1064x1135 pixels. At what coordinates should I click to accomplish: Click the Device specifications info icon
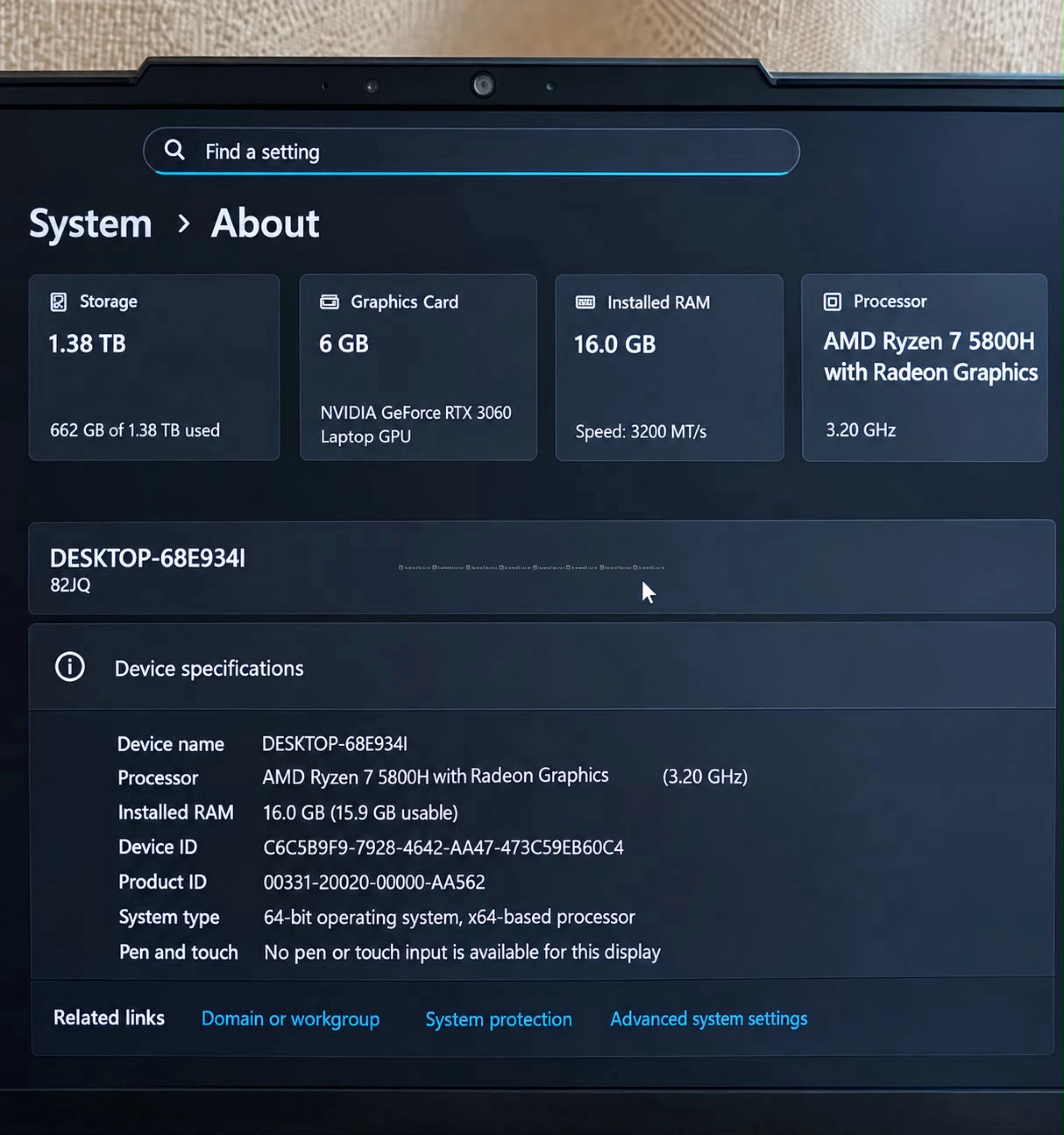pyautogui.click(x=70, y=667)
